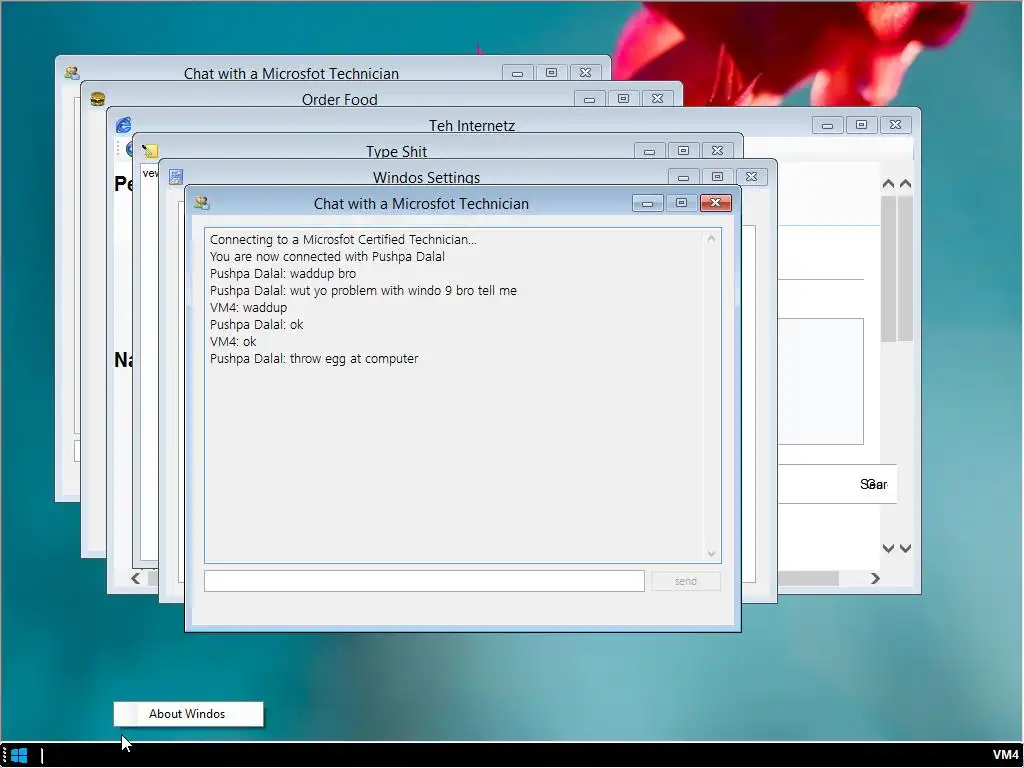Image resolution: width=1024 pixels, height=768 pixels.
Task: Click the chat log scroll up arrow
Action: point(711,239)
